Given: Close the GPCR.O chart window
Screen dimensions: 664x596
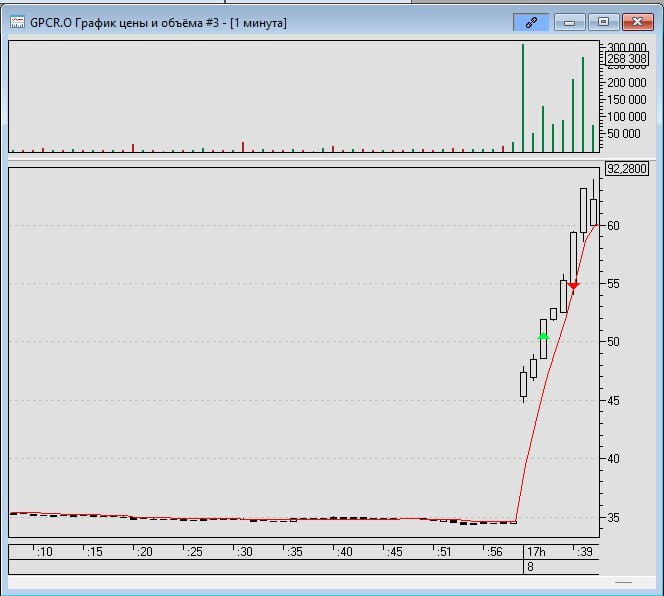Looking at the screenshot, I should pyautogui.click(x=635, y=21).
